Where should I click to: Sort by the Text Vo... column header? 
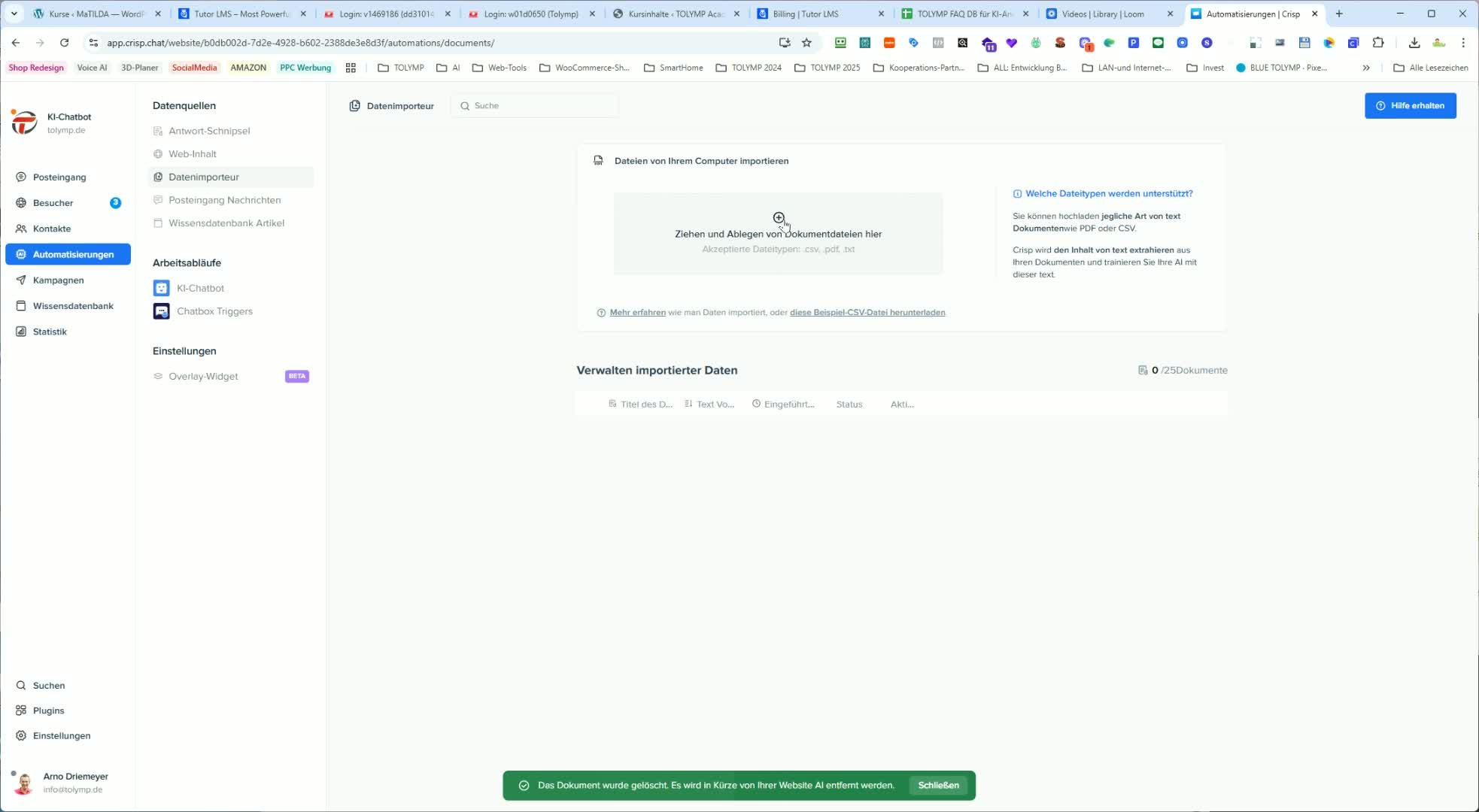pos(715,404)
